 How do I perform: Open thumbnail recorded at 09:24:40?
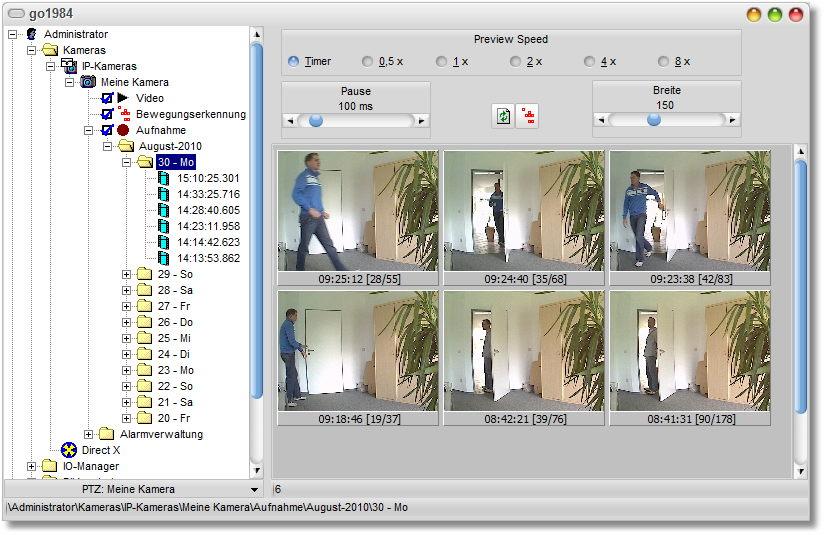pyautogui.click(x=524, y=218)
